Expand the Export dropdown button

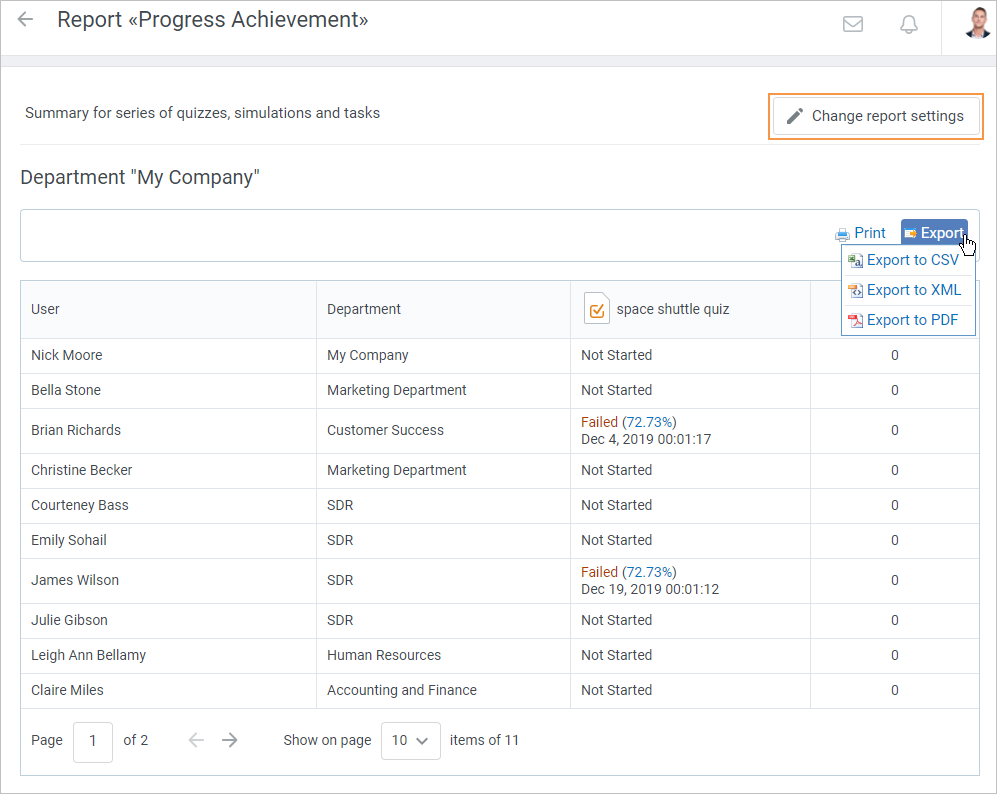(x=934, y=233)
